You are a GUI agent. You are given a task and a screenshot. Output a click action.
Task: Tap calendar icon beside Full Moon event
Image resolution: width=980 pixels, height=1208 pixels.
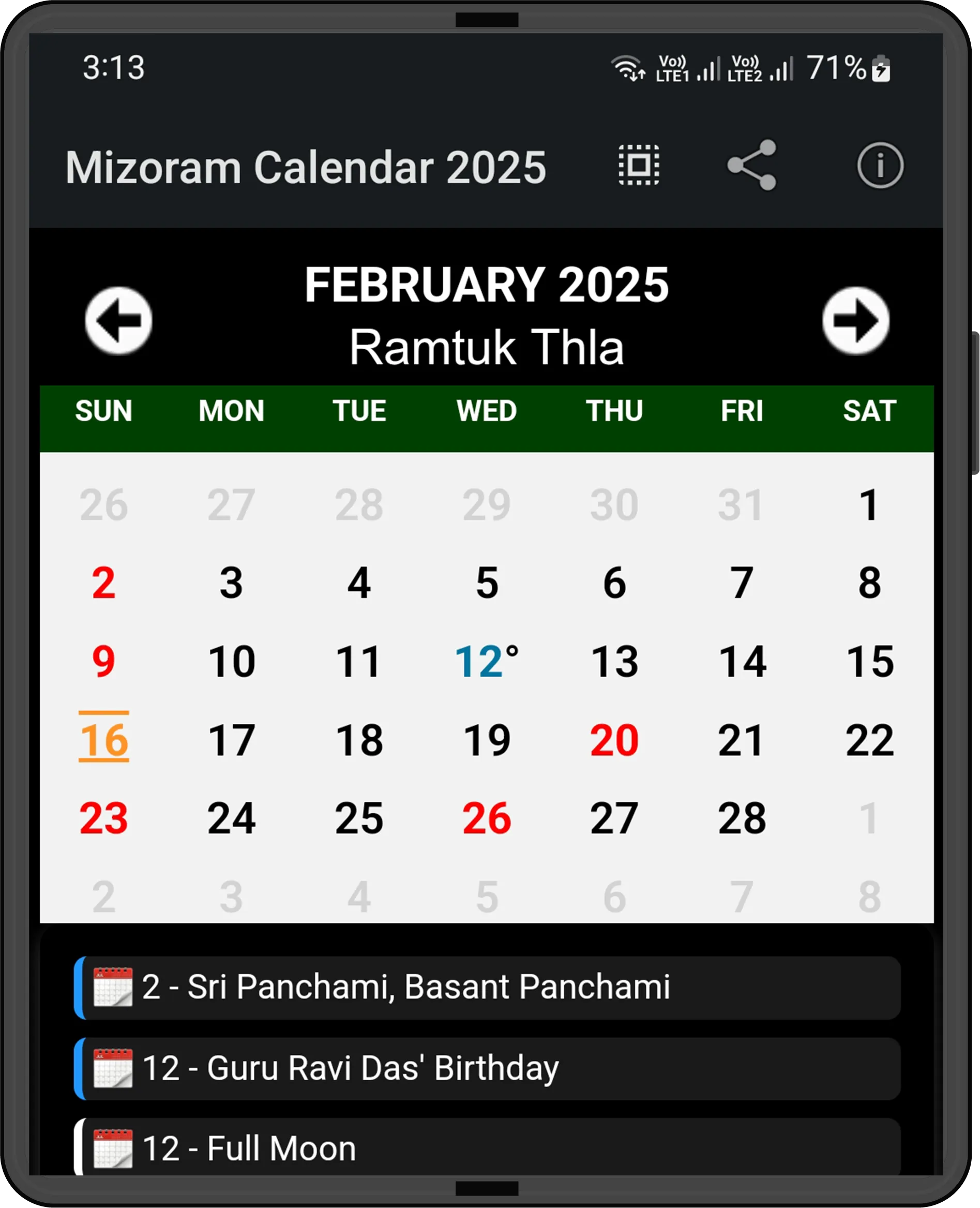113,1148
